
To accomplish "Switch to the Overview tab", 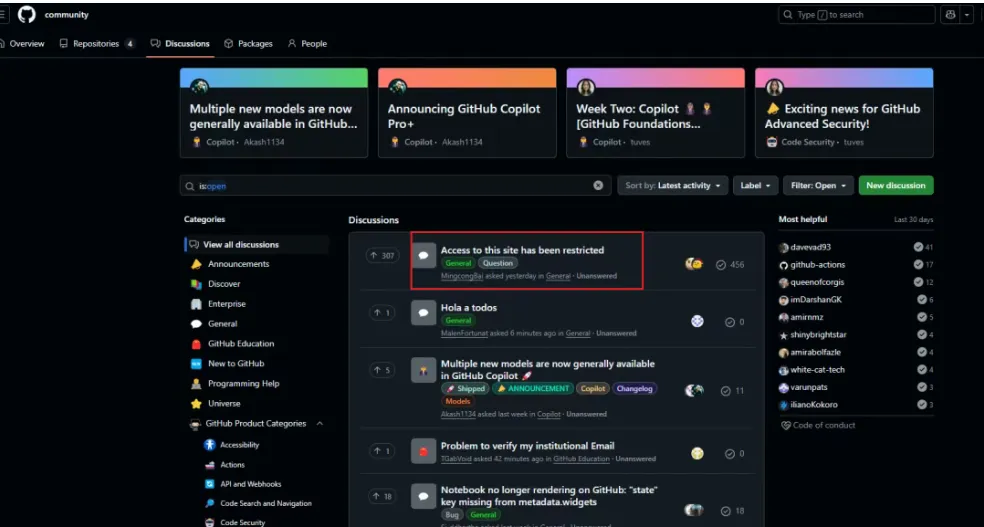I will click(22, 44).
